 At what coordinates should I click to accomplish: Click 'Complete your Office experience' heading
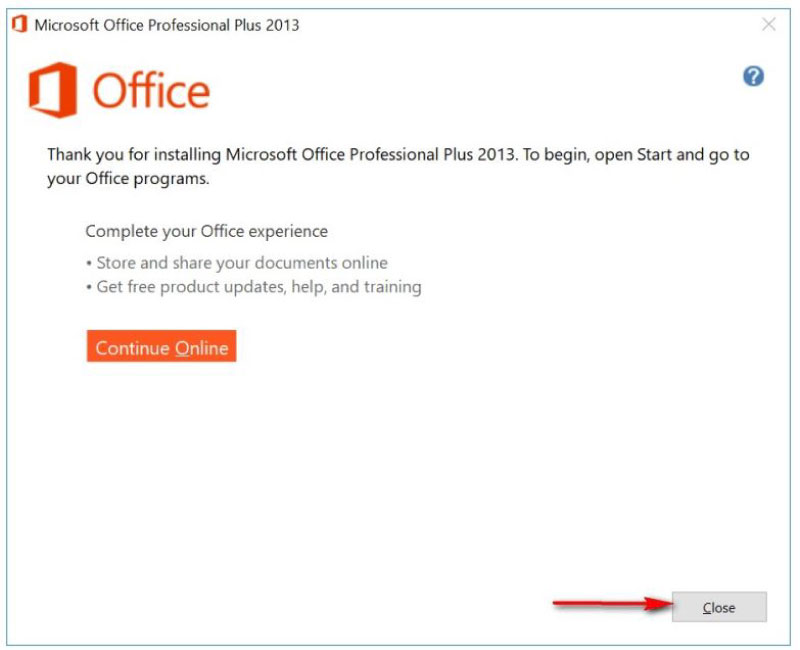click(207, 231)
